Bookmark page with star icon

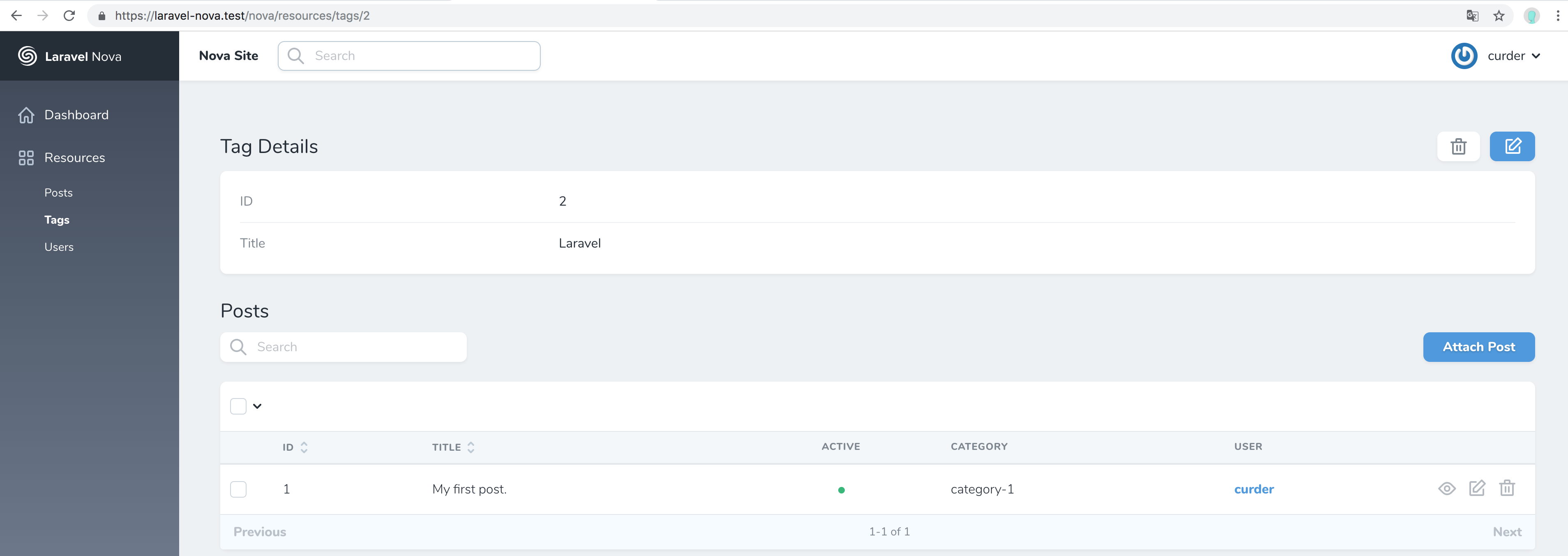(1499, 16)
